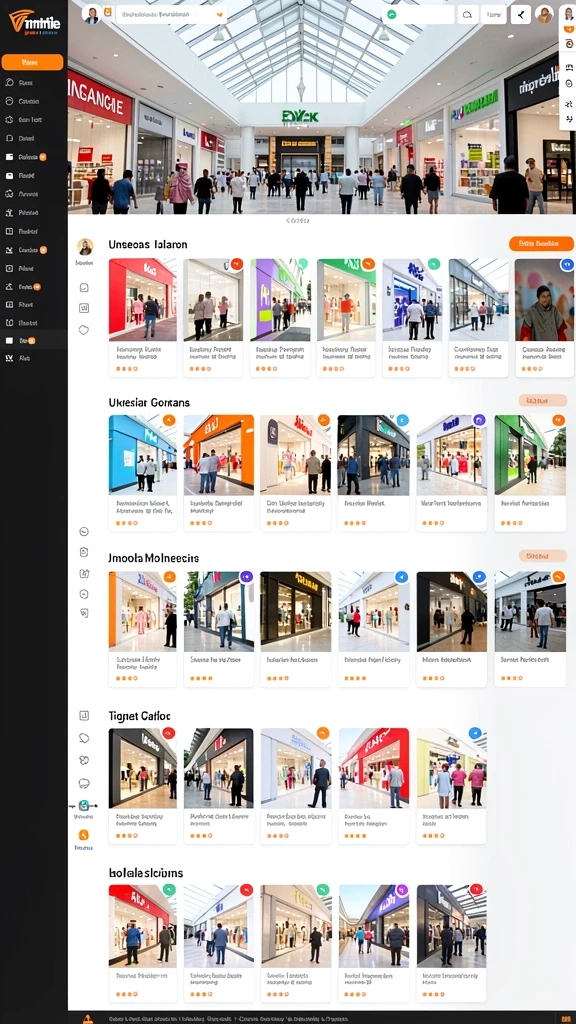Open the bolalasloiums section heading
Viewport: 576px width, 1024px height.
click(x=146, y=872)
